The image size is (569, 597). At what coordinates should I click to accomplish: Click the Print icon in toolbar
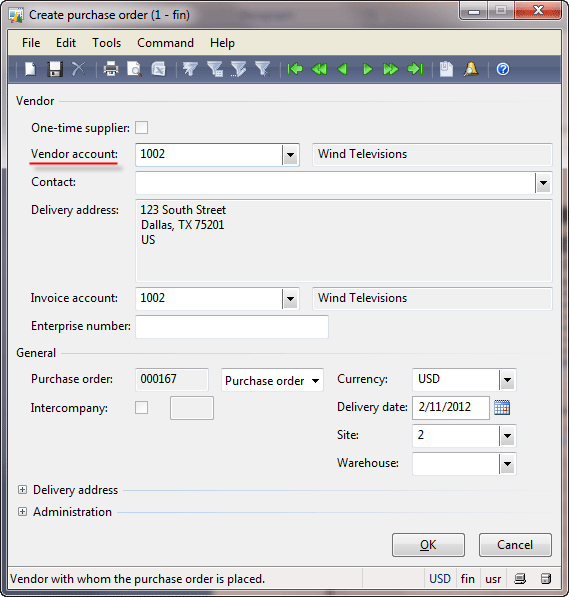coord(111,69)
